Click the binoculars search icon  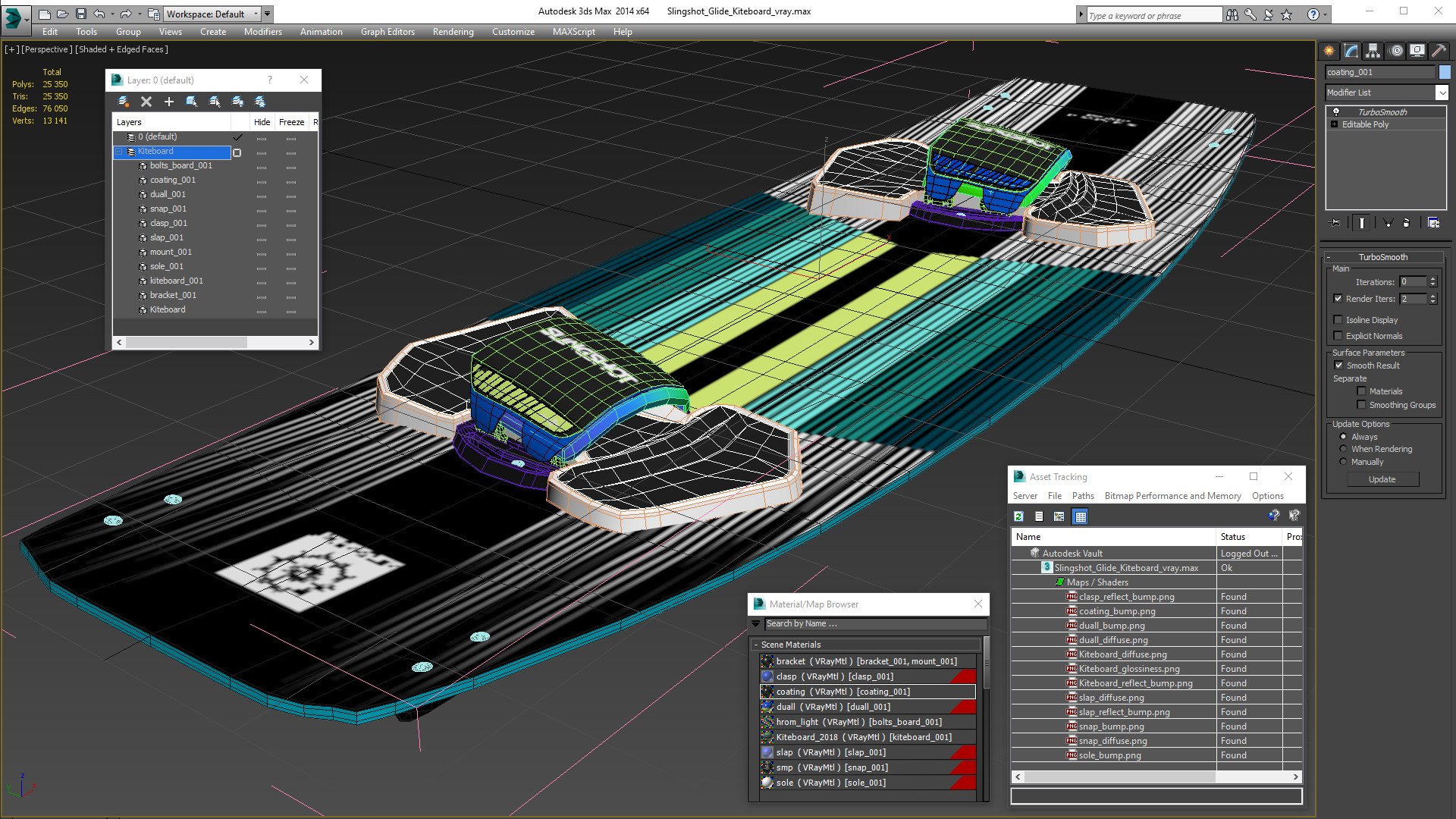pos(1232,14)
